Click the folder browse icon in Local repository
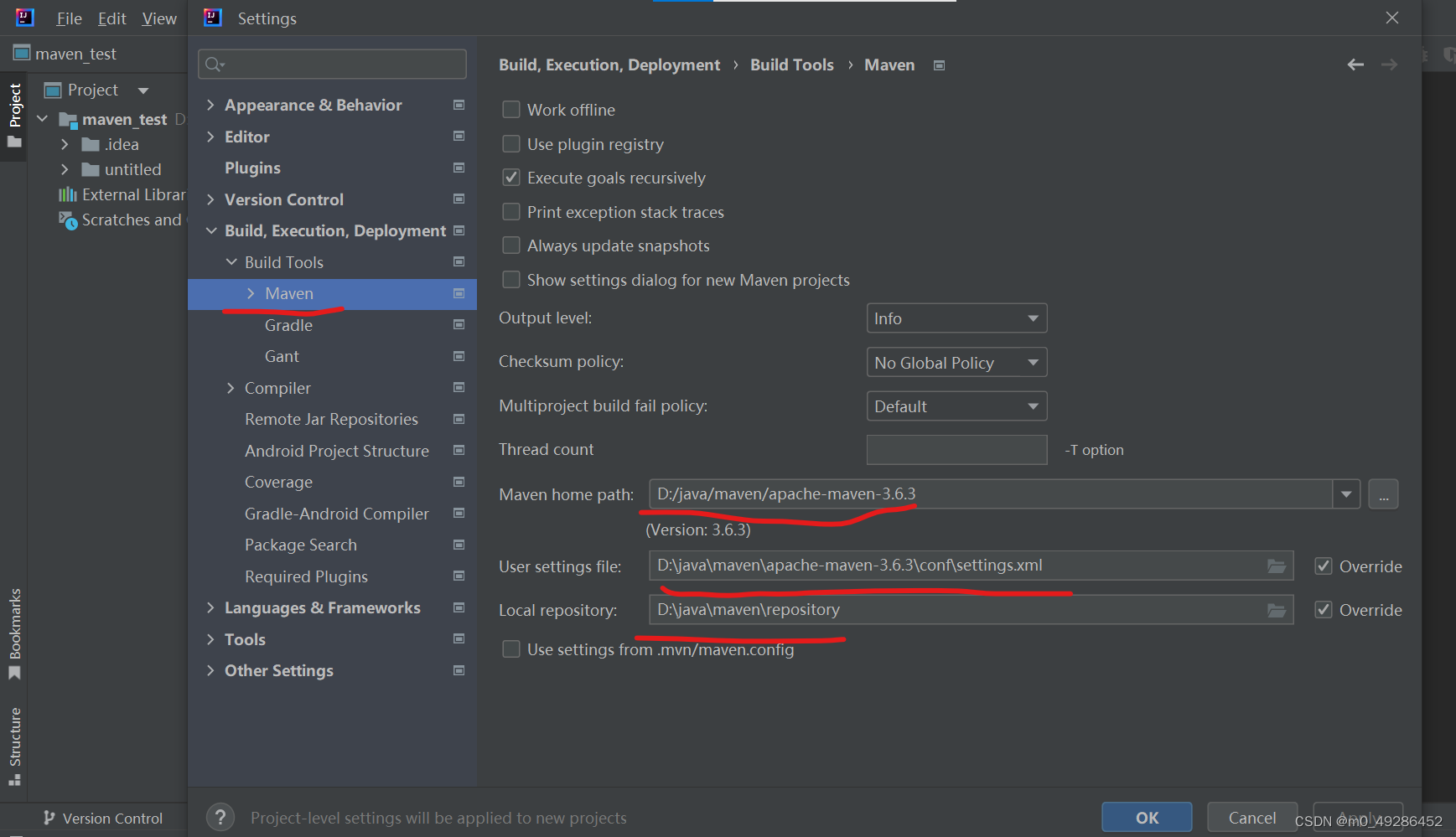This screenshot has height=837, width=1456. click(1277, 610)
